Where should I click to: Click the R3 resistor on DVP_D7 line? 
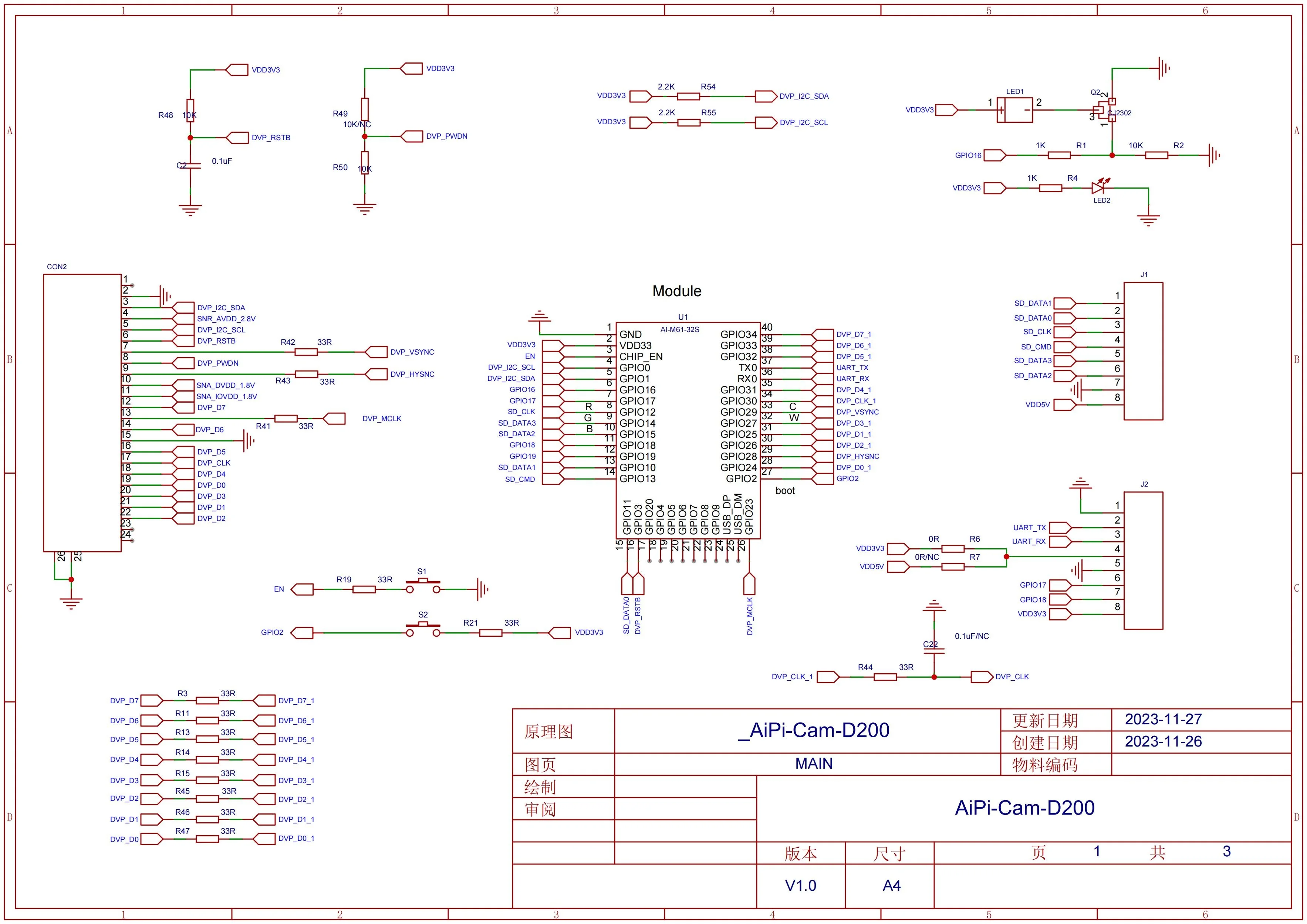207,700
